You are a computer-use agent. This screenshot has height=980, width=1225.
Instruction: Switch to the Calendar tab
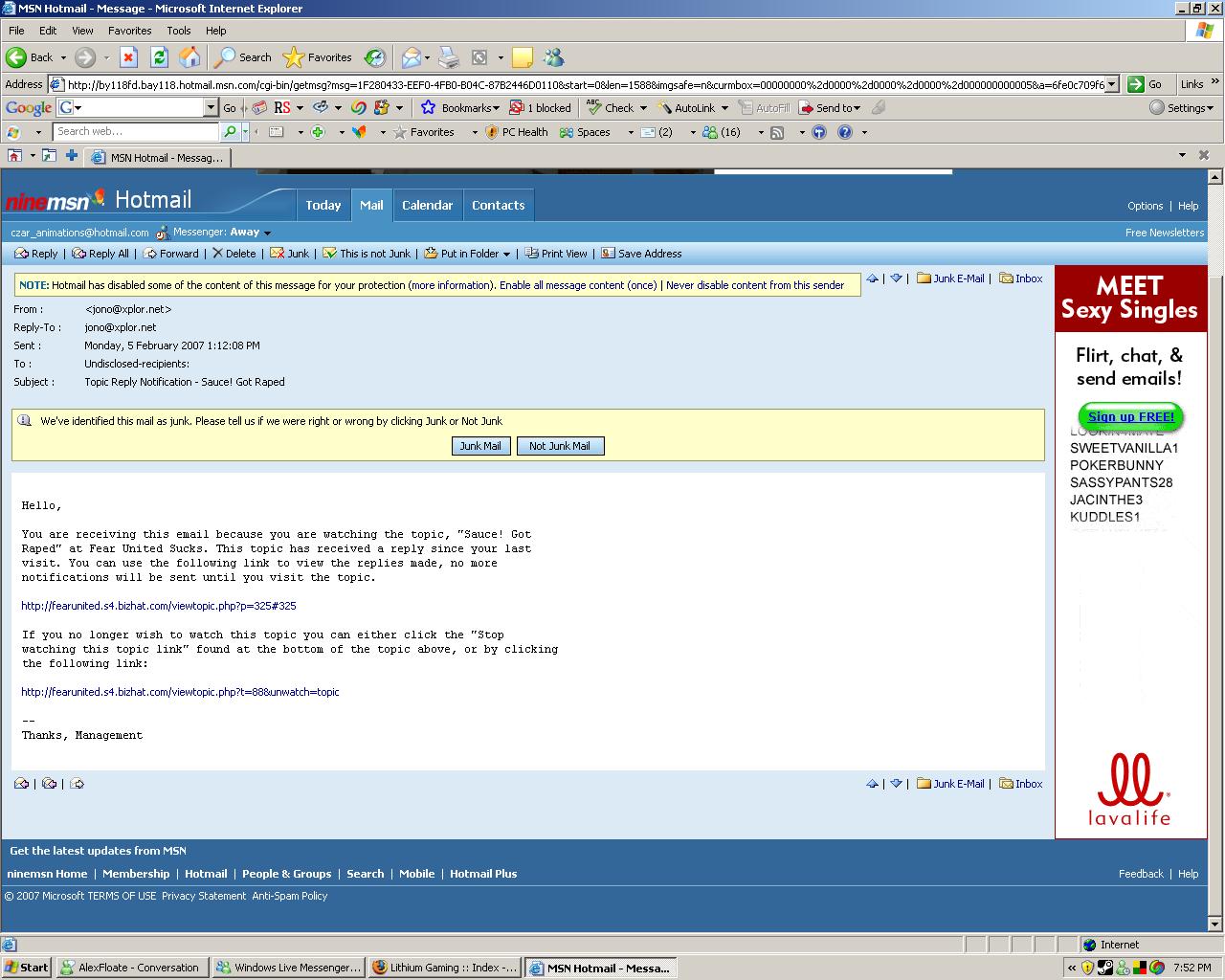click(x=427, y=205)
